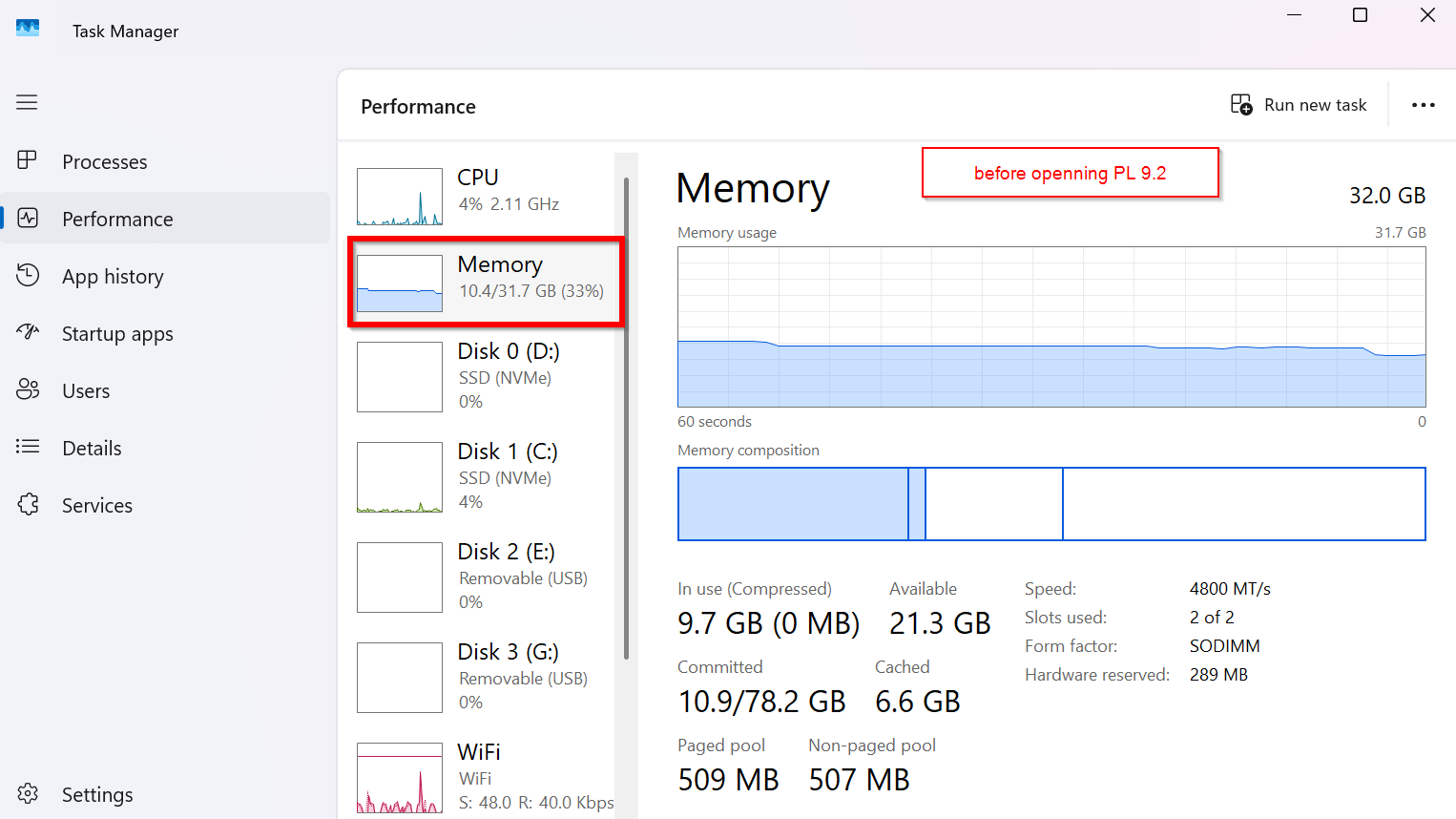Click the App history clock icon
The width and height of the screenshot is (1456, 819).
tap(28, 276)
